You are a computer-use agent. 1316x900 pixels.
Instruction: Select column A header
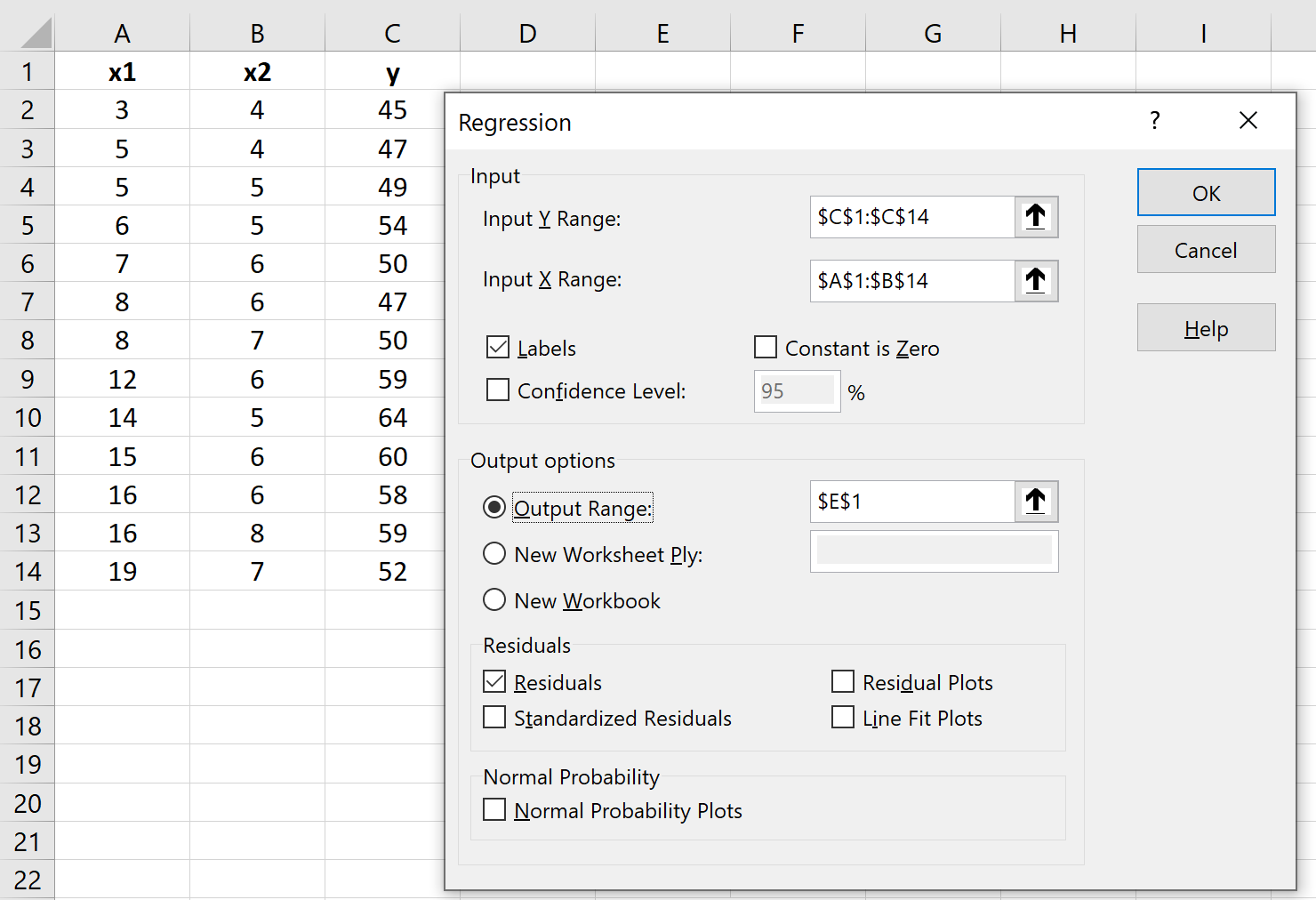click(x=123, y=34)
